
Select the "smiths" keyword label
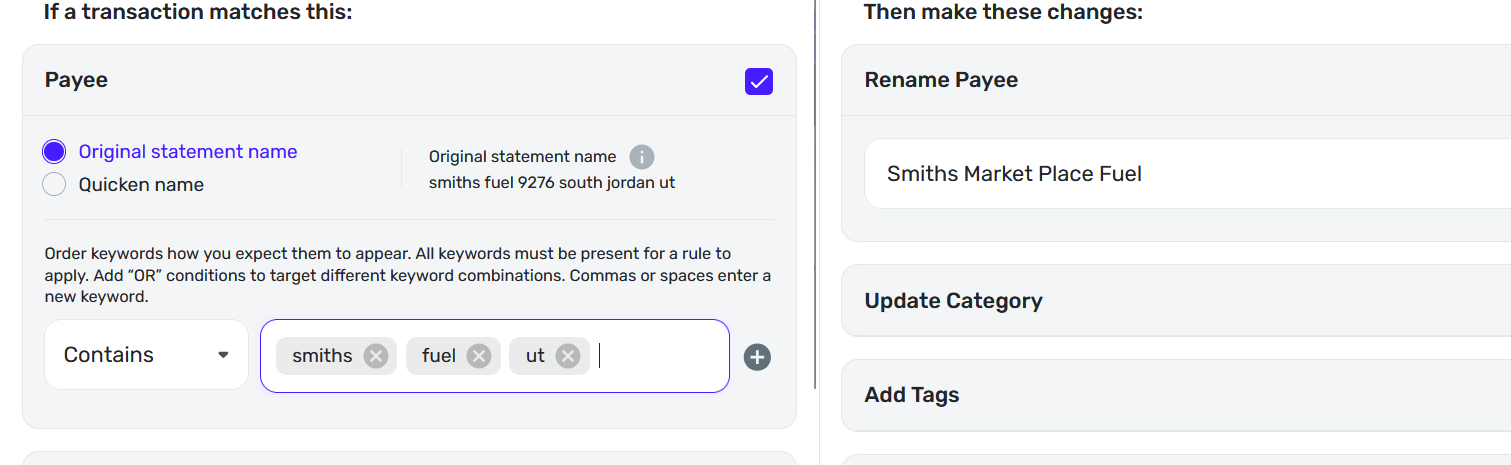[x=322, y=356]
